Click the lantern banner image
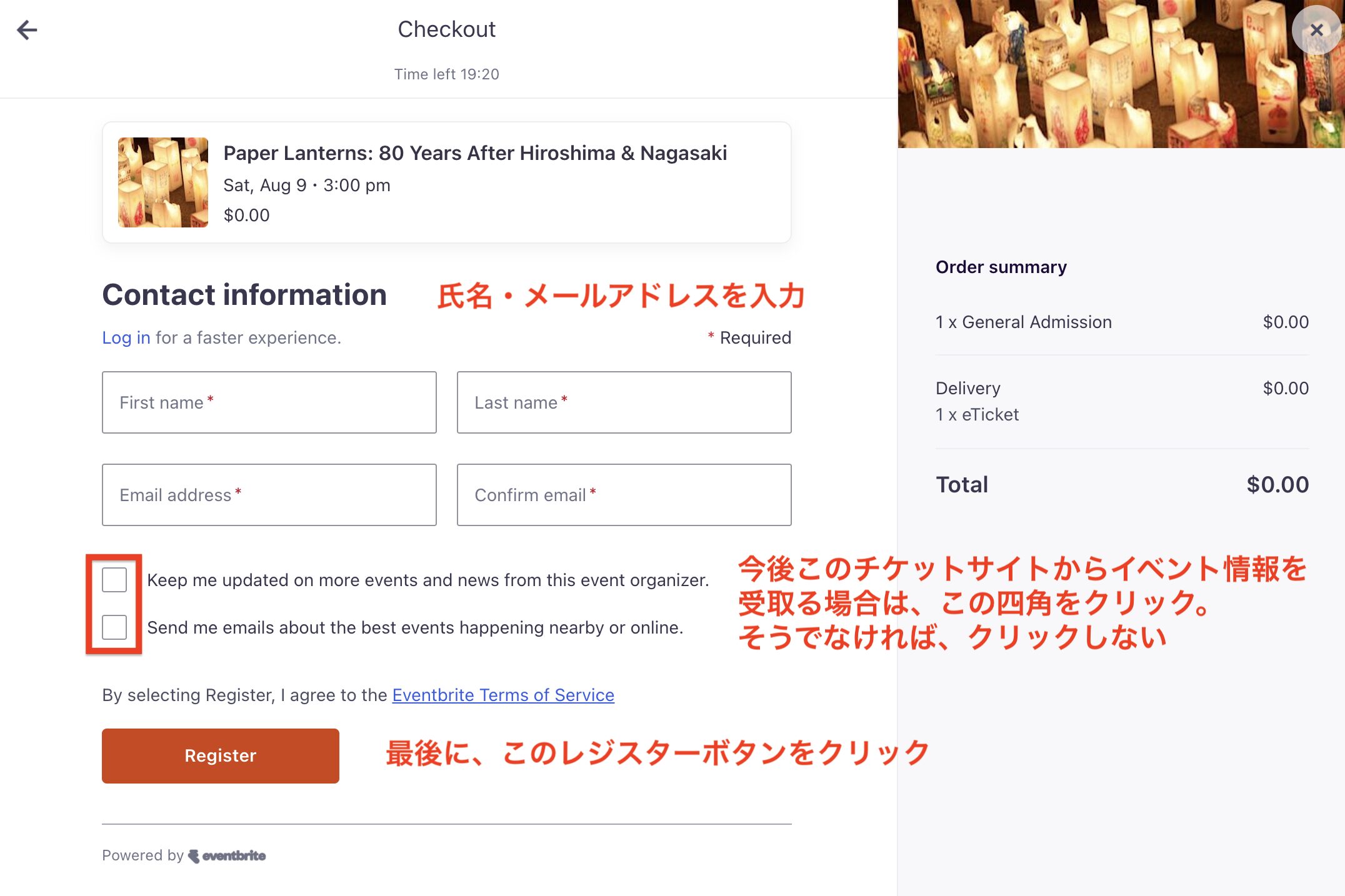This screenshot has width=1345, height=896. coord(1094,75)
